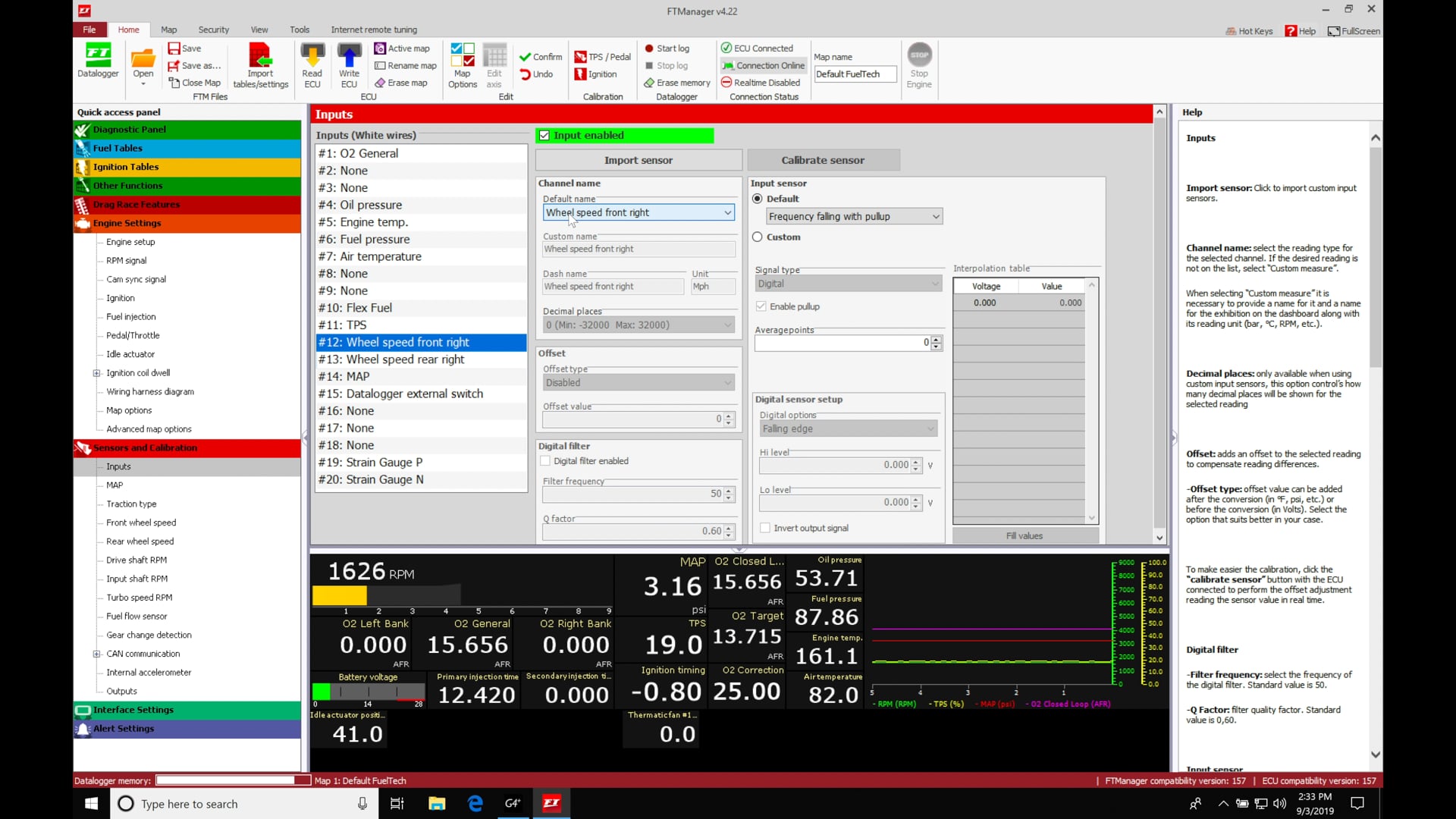This screenshot has height=819, width=1456.
Task: Select the Read ECU icon
Action: (x=312, y=64)
